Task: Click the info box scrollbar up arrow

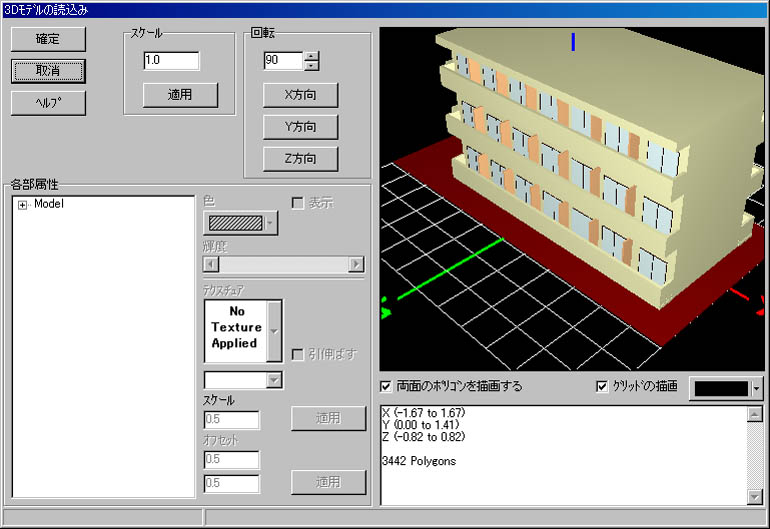Action: point(754,414)
